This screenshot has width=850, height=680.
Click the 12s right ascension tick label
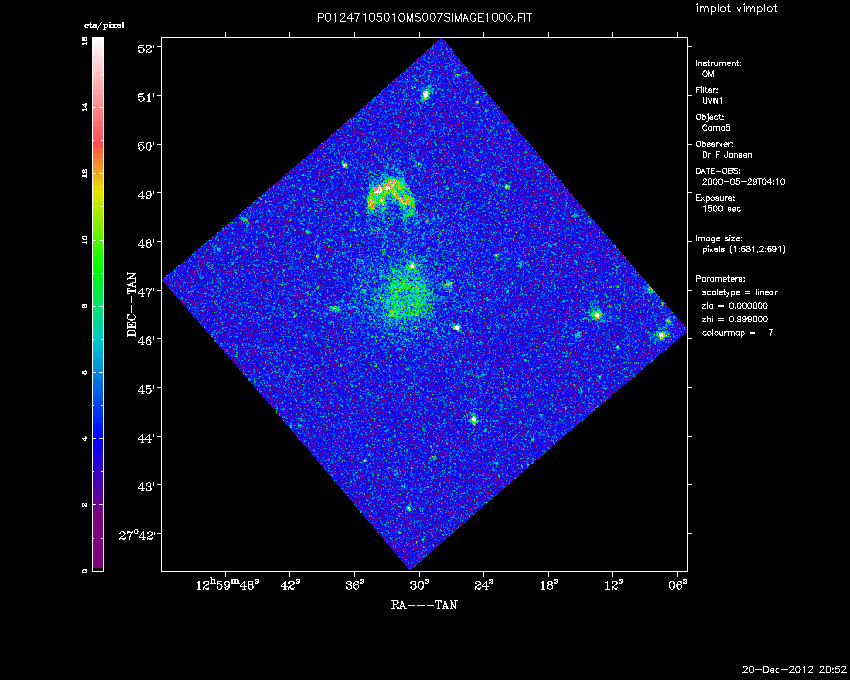(x=613, y=586)
